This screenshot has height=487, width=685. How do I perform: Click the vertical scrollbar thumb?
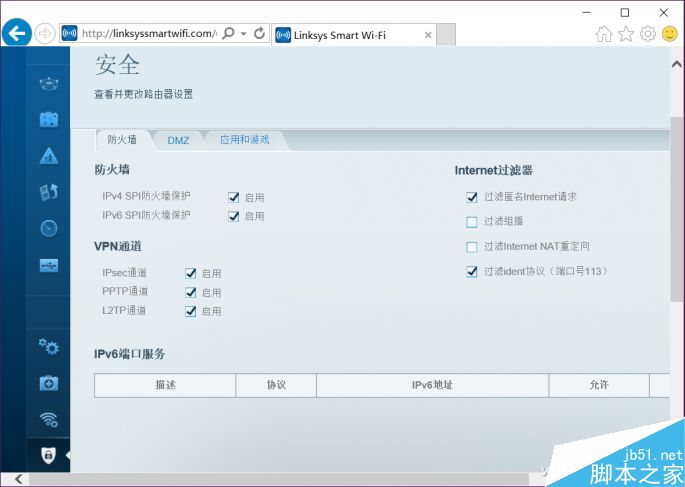coord(677,209)
